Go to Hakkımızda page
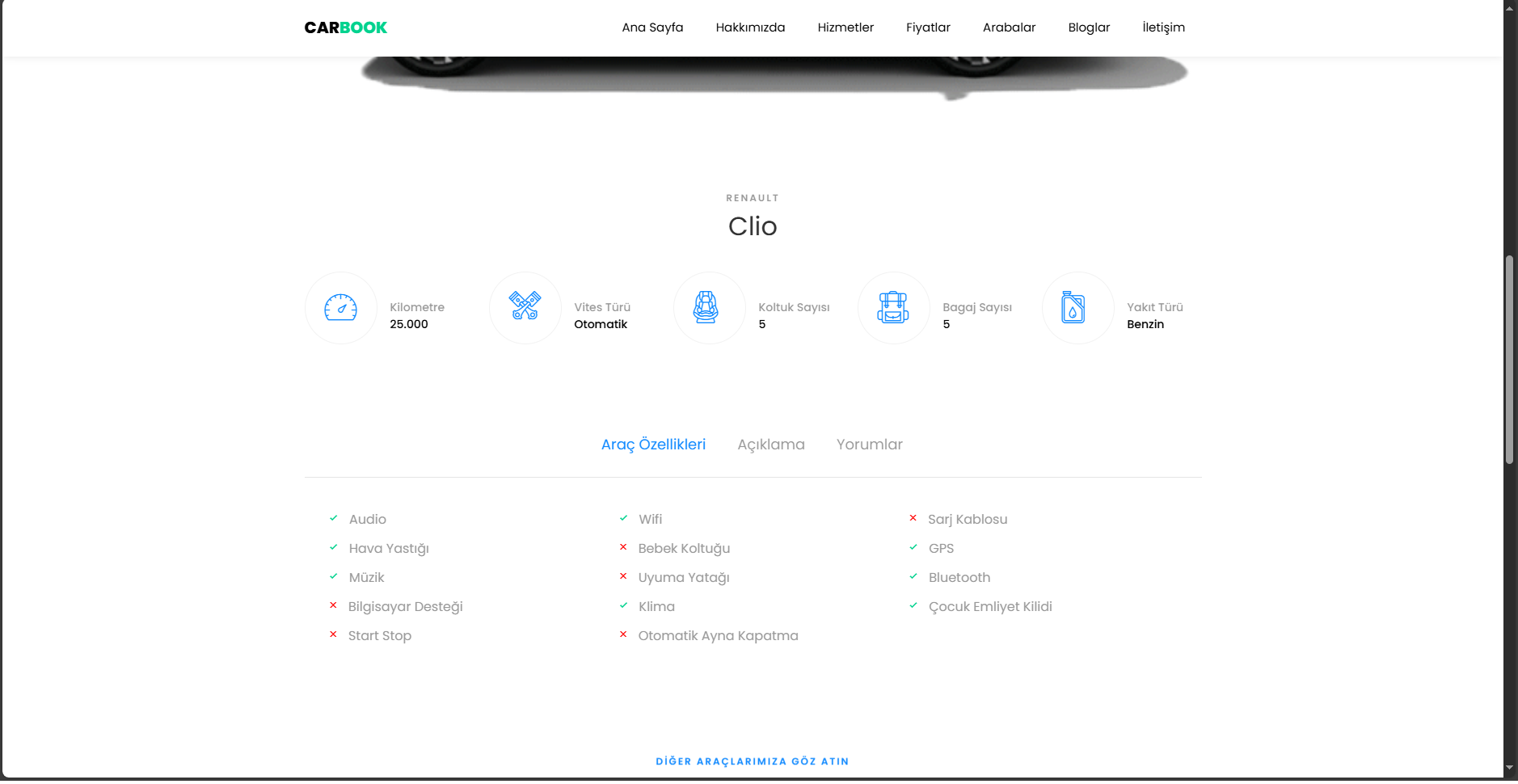Screen dimensions: 1518x784 pos(750,27)
